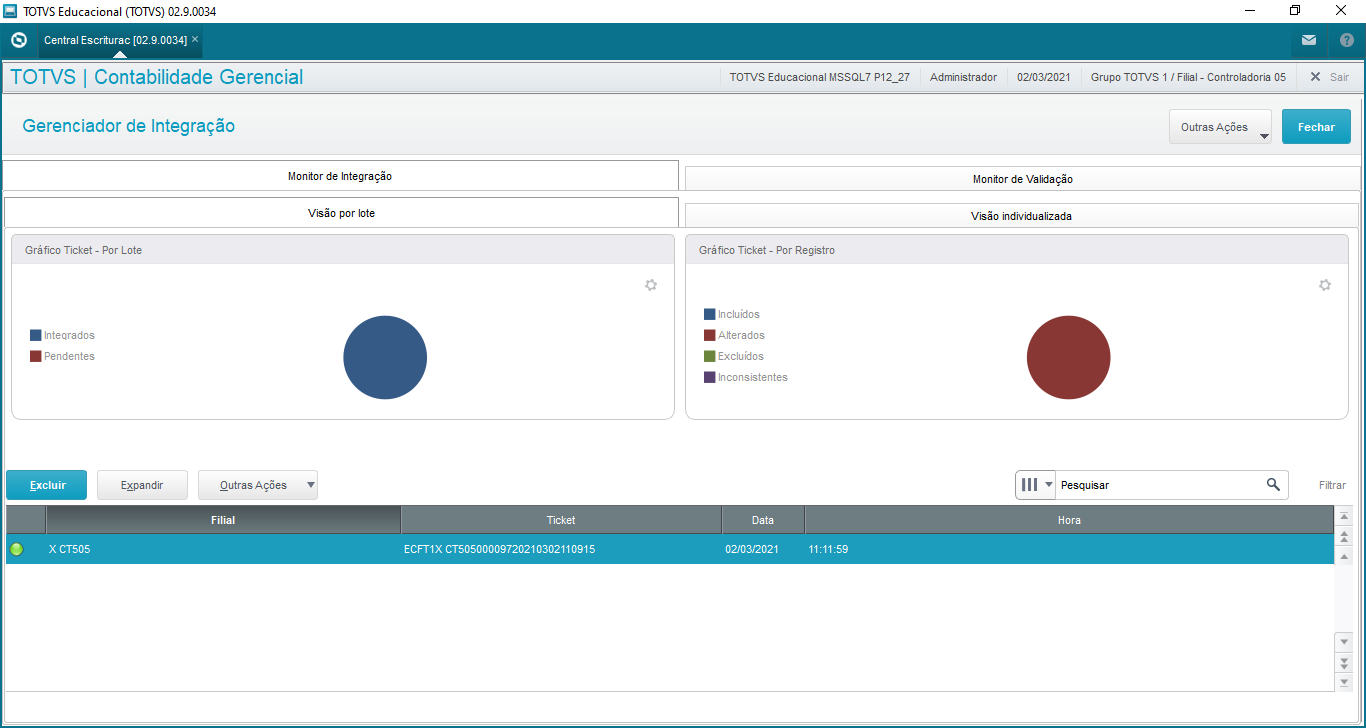Image resolution: width=1366 pixels, height=728 pixels.
Task: Open the help question mark icon
Action: (x=1347, y=40)
